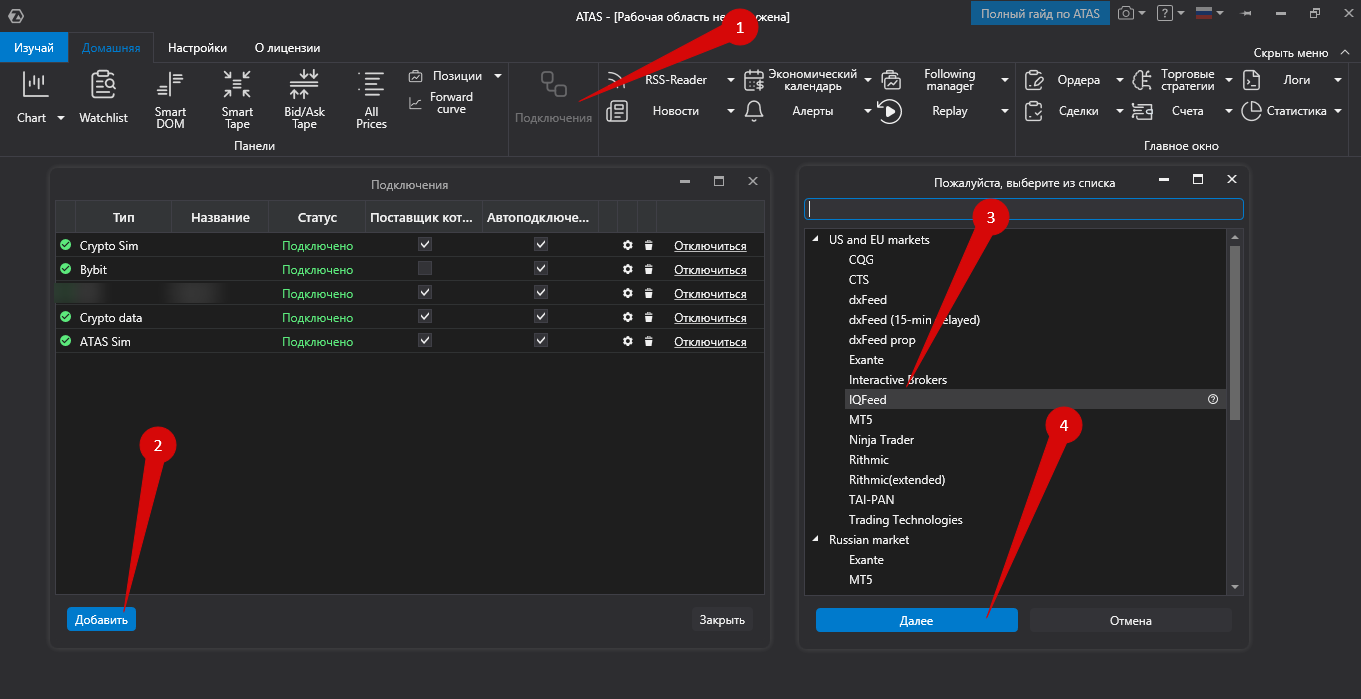Open the Smart DOM panel

pos(170,100)
